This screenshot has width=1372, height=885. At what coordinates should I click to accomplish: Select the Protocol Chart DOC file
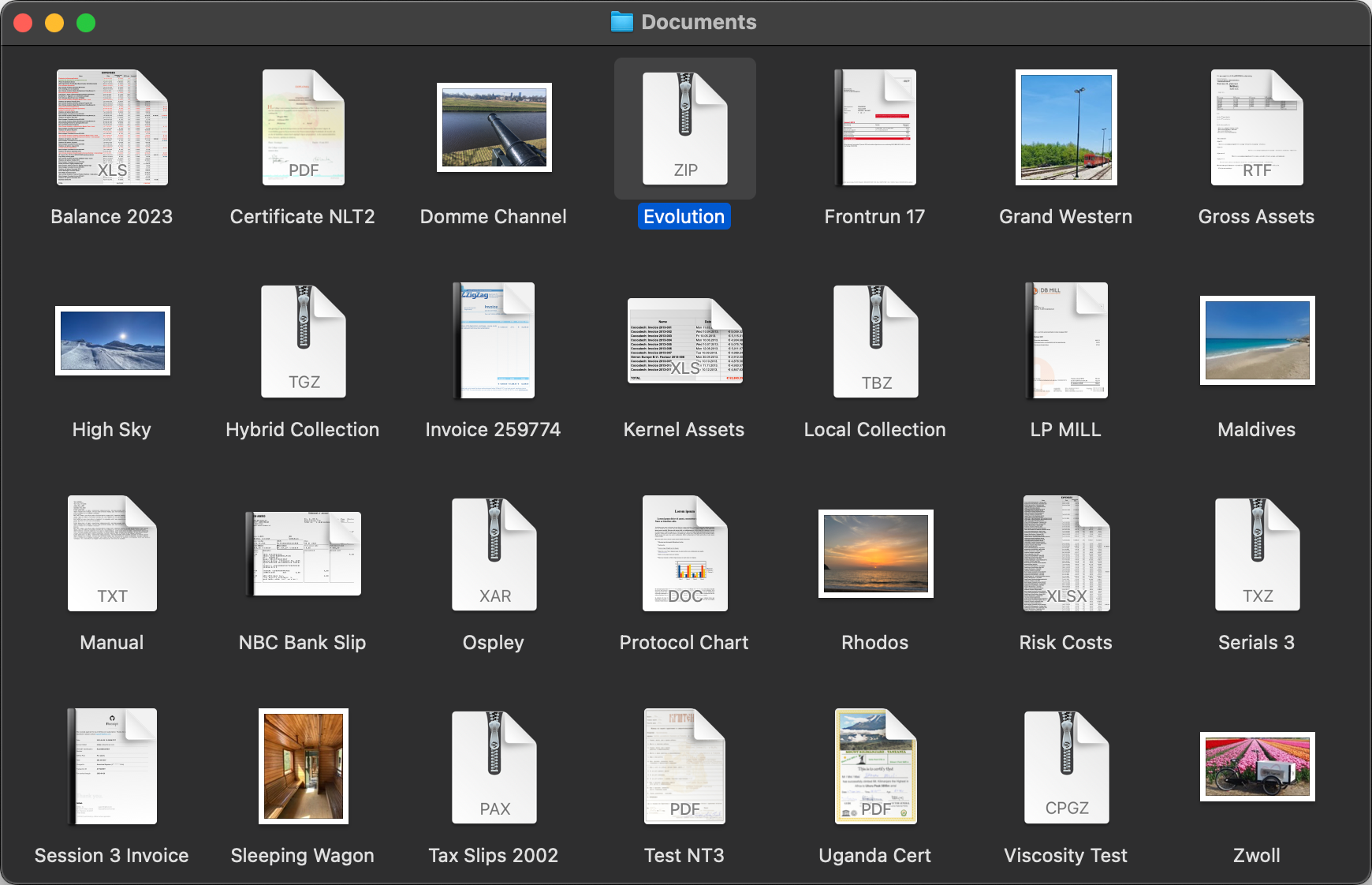pos(684,554)
